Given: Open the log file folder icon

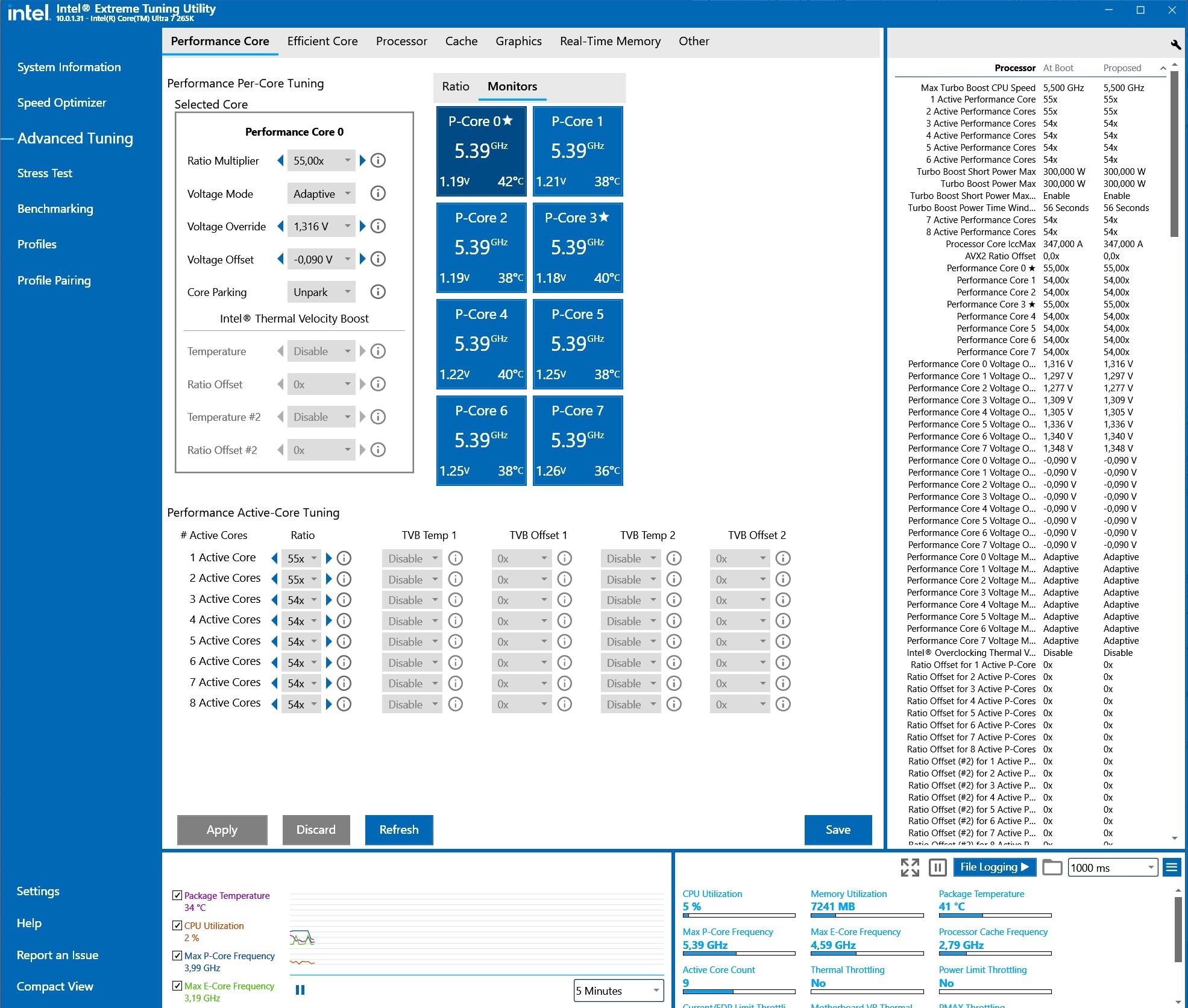Looking at the screenshot, I should [x=1052, y=868].
